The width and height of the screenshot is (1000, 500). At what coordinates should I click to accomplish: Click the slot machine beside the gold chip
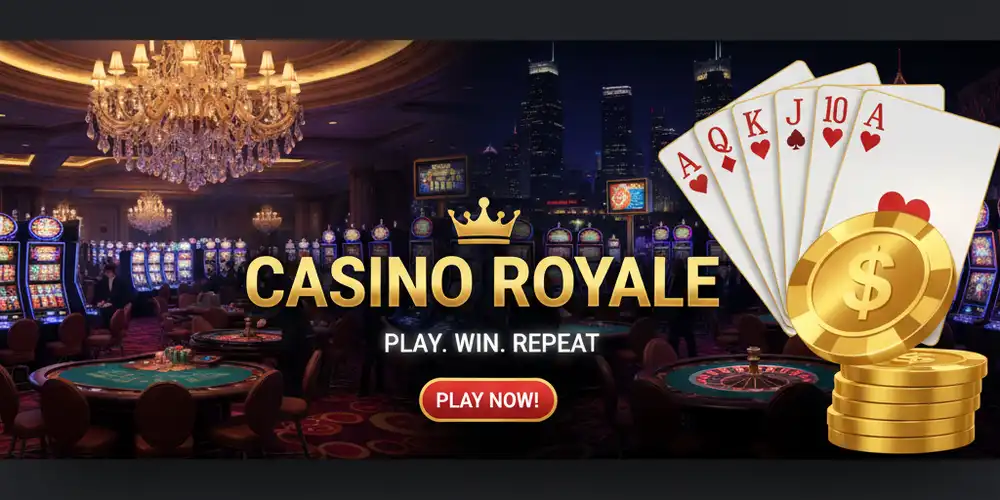[x=979, y=273]
